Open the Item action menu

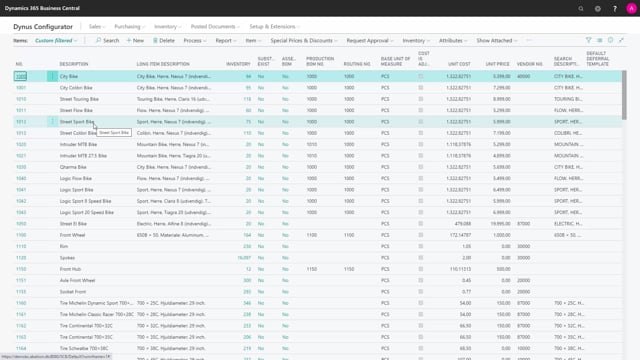253,40
